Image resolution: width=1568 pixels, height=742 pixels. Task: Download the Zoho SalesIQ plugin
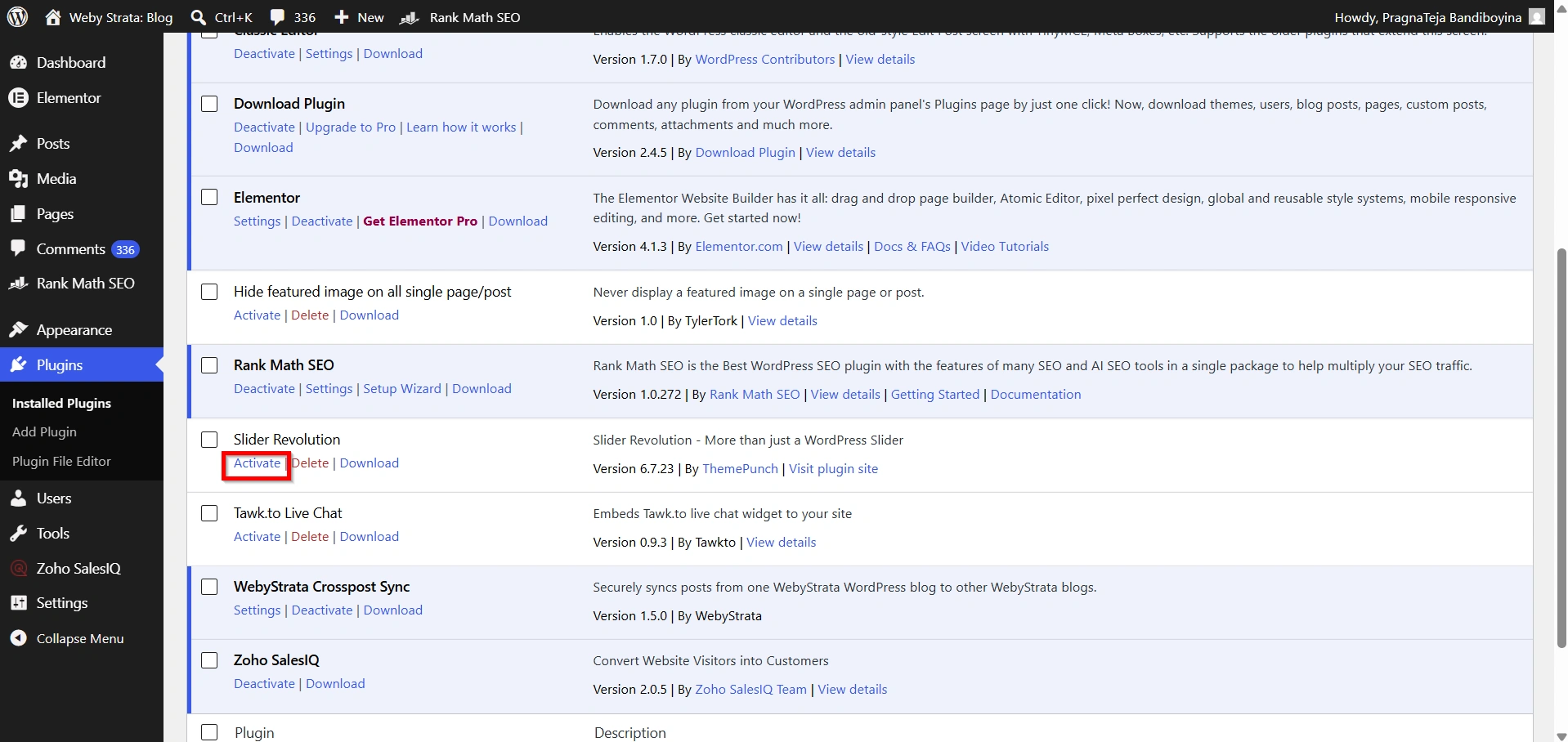tap(335, 684)
